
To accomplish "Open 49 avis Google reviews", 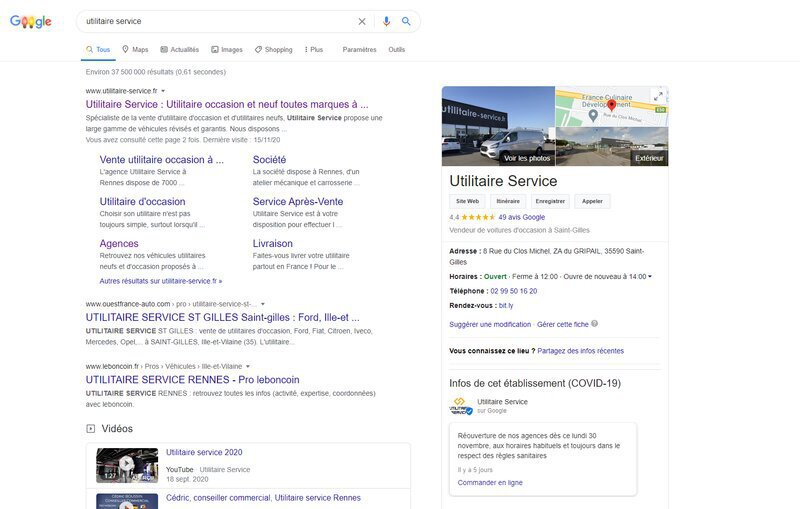I will click(521, 217).
